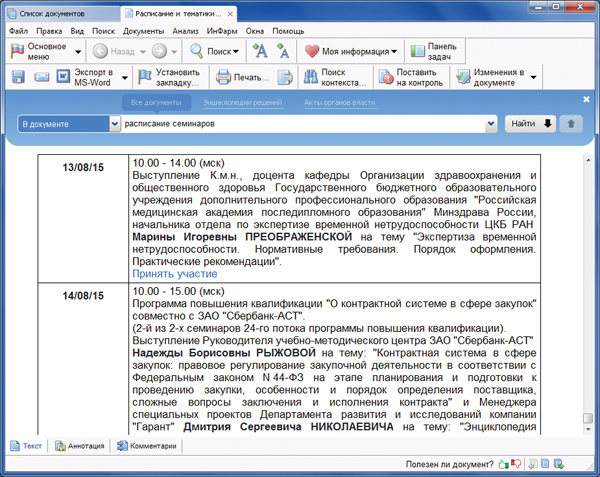Click the Найти search button
This screenshot has width=600, height=477.
[531, 124]
